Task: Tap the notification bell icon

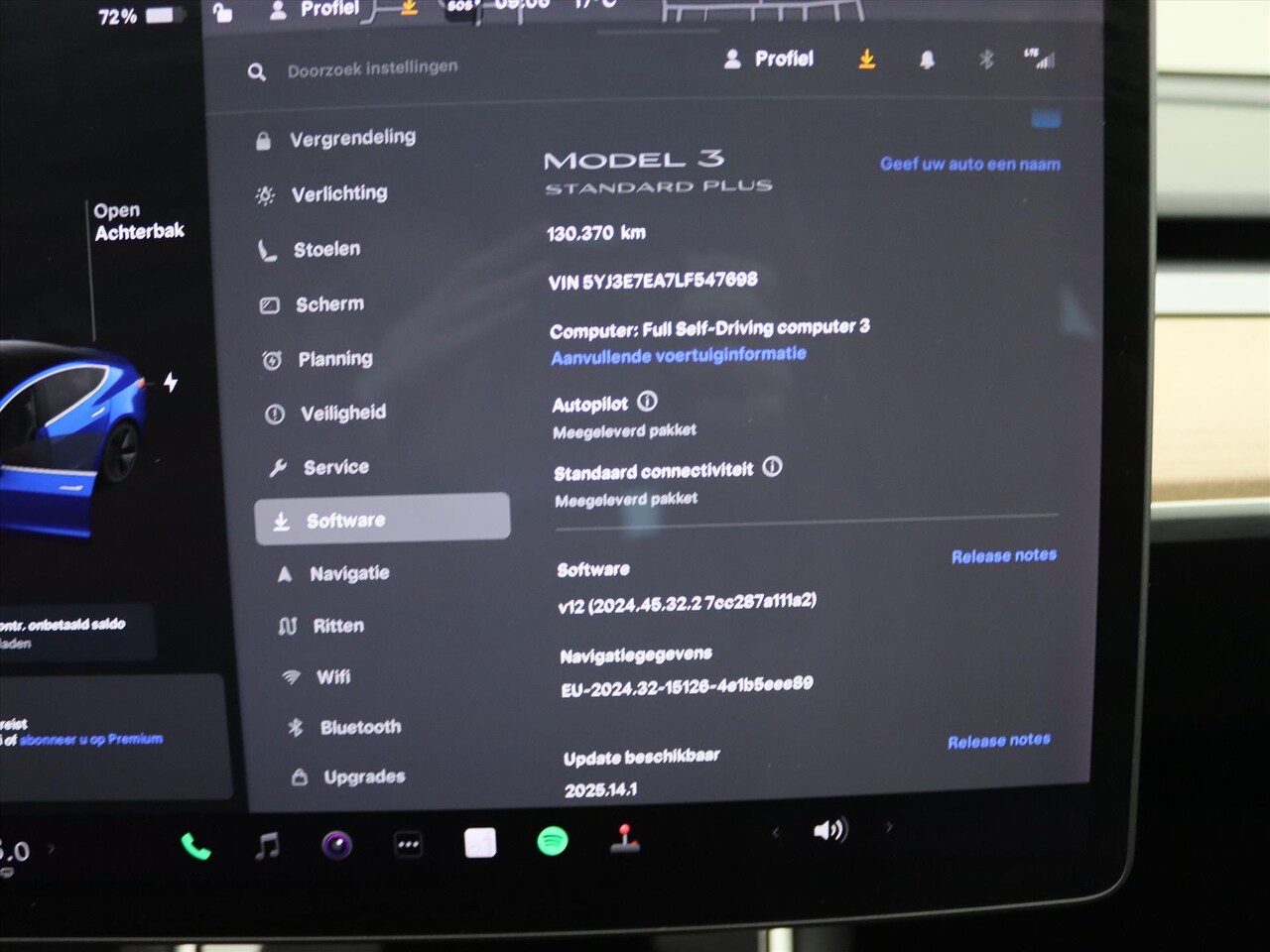Action: click(927, 60)
